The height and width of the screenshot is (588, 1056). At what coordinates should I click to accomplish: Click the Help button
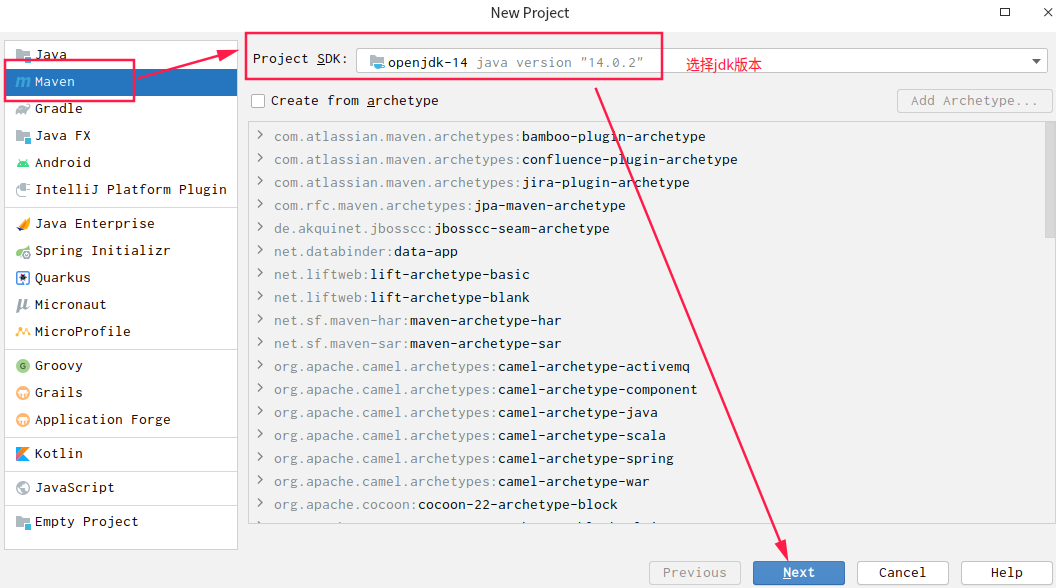click(1006, 573)
